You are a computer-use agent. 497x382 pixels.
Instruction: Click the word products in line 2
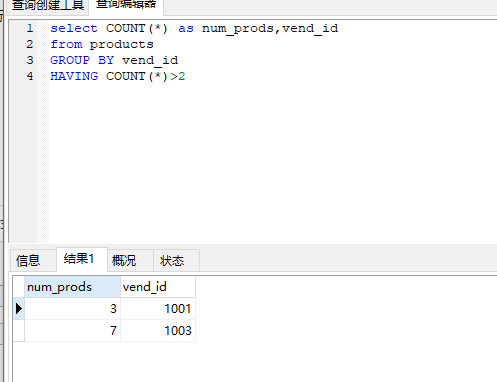(x=122, y=44)
